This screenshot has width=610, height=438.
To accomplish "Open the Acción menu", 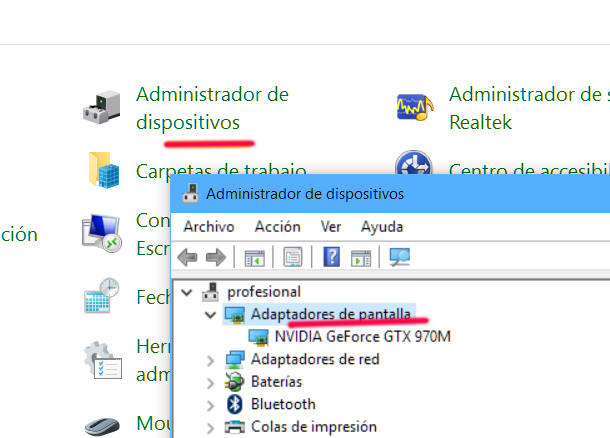I will click(x=277, y=226).
